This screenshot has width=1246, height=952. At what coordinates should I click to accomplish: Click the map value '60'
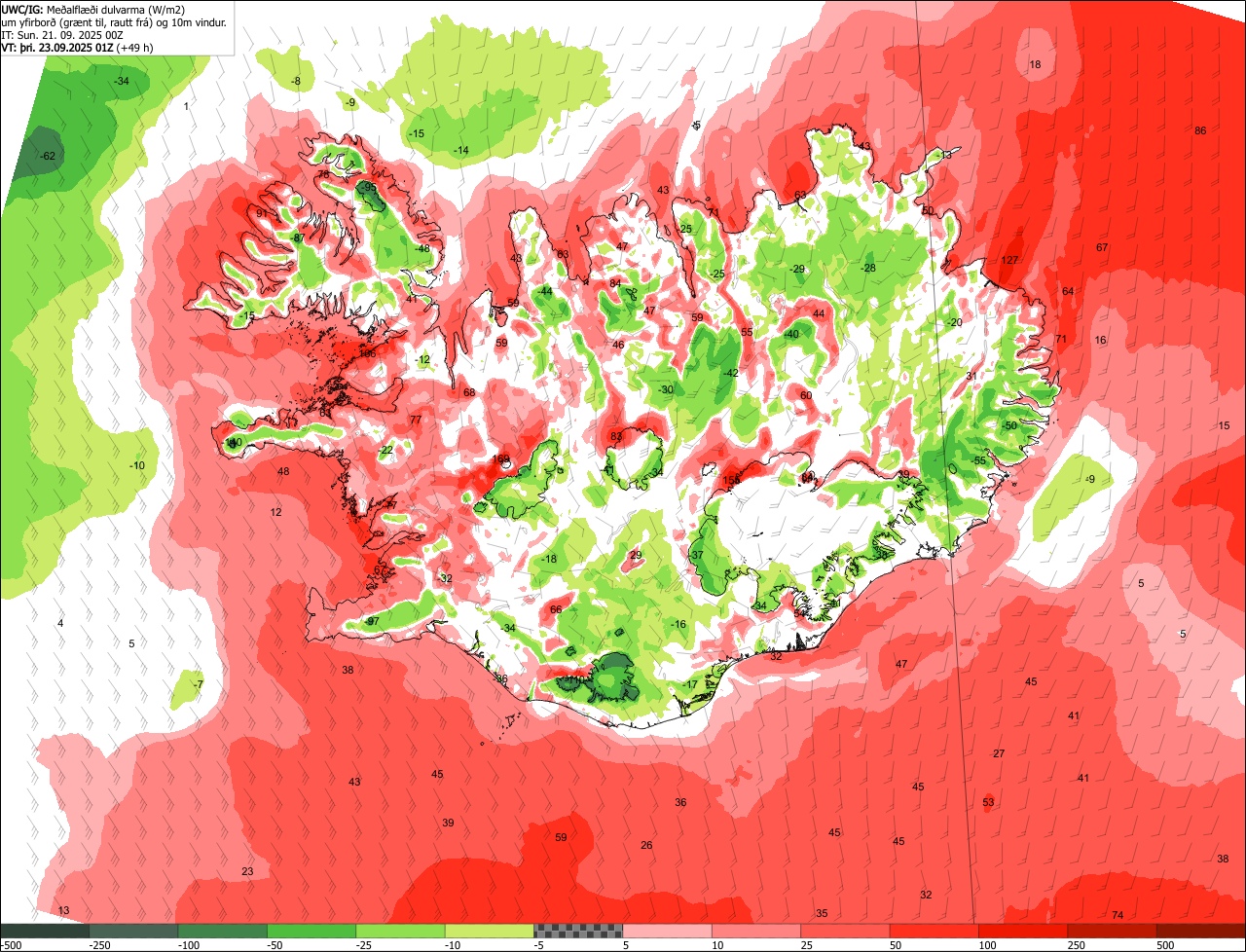806,395
